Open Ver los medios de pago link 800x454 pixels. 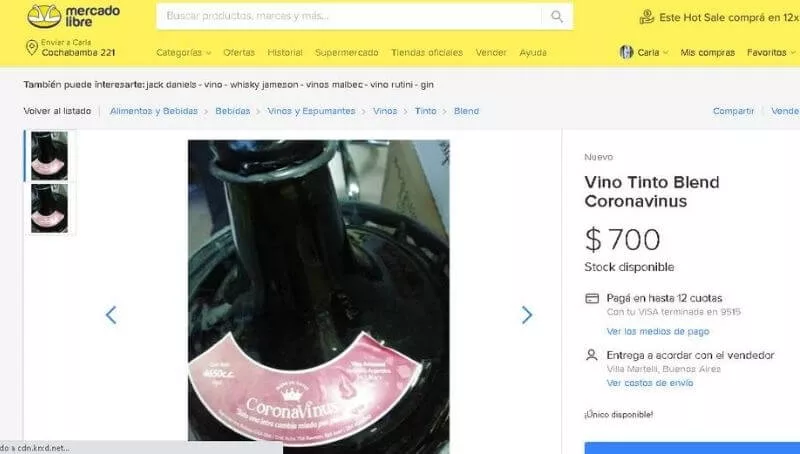click(658, 332)
